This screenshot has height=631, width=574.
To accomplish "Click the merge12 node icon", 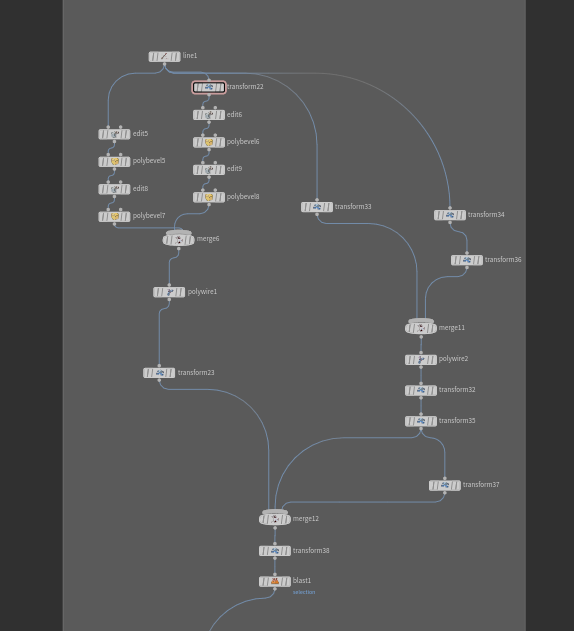I will click(275, 519).
